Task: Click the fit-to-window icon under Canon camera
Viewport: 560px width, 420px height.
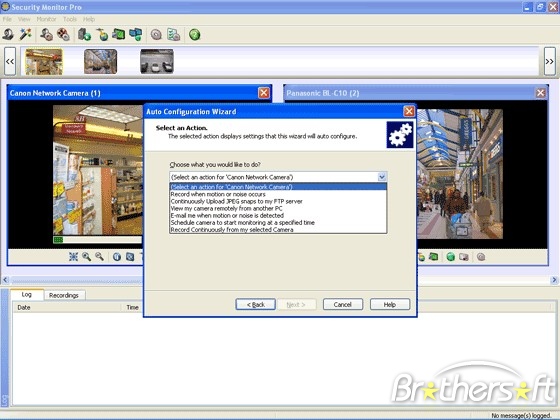Action: click(x=73, y=256)
